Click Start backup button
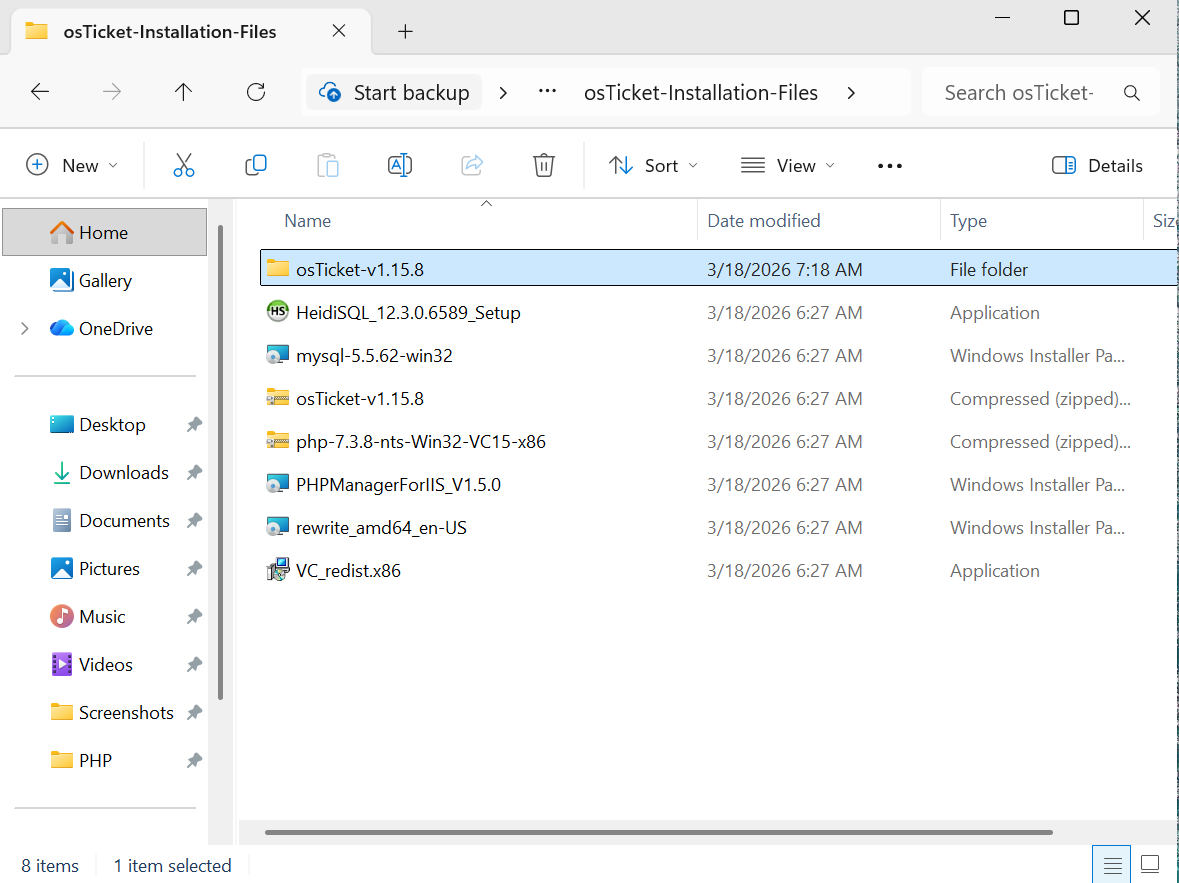Image resolution: width=1179 pixels, height=883 pixels. click(x=394, y=93)
